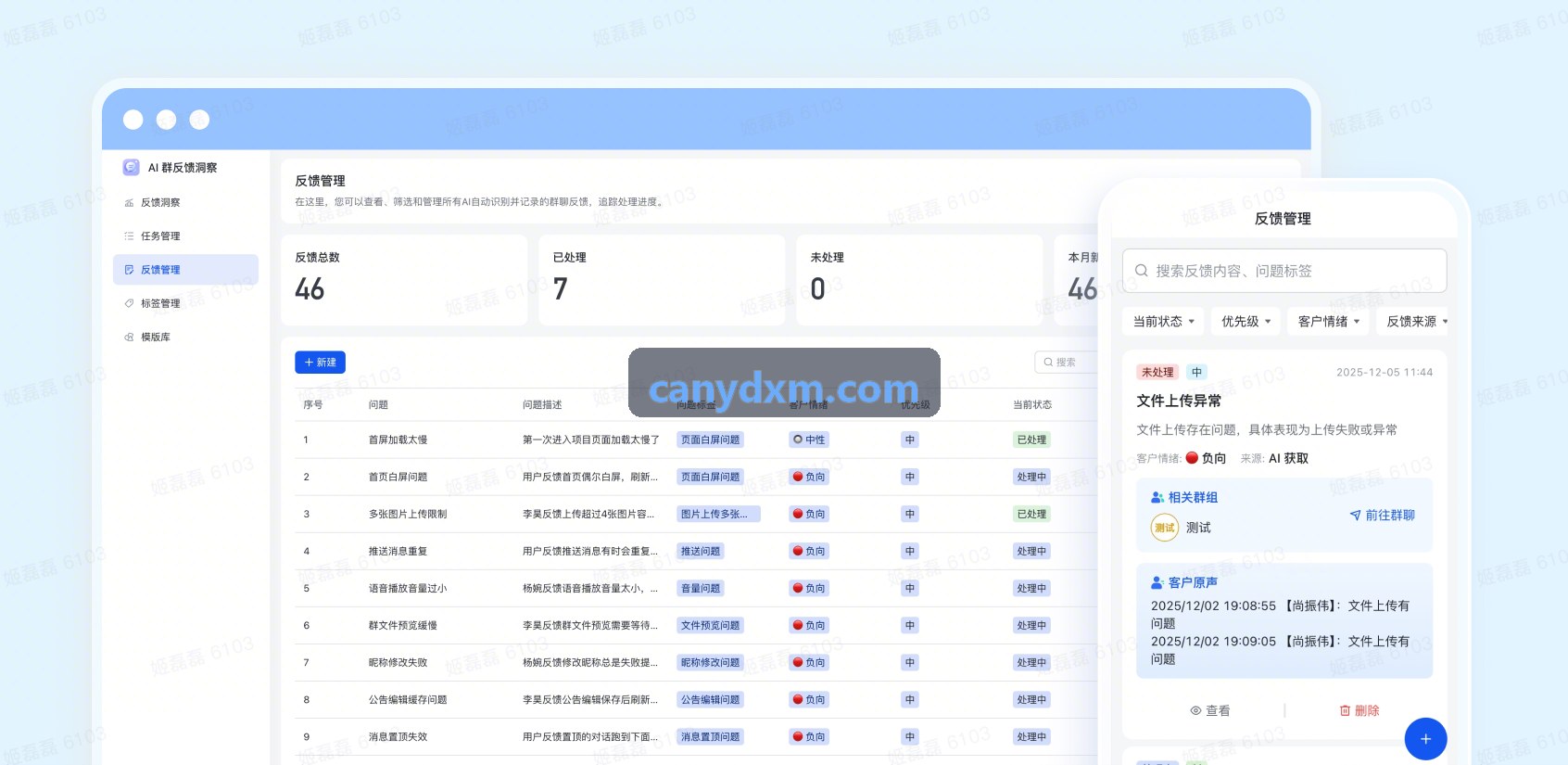Click the 搜索反馈内容、问题标签 search box

[x=1283, y=271]
